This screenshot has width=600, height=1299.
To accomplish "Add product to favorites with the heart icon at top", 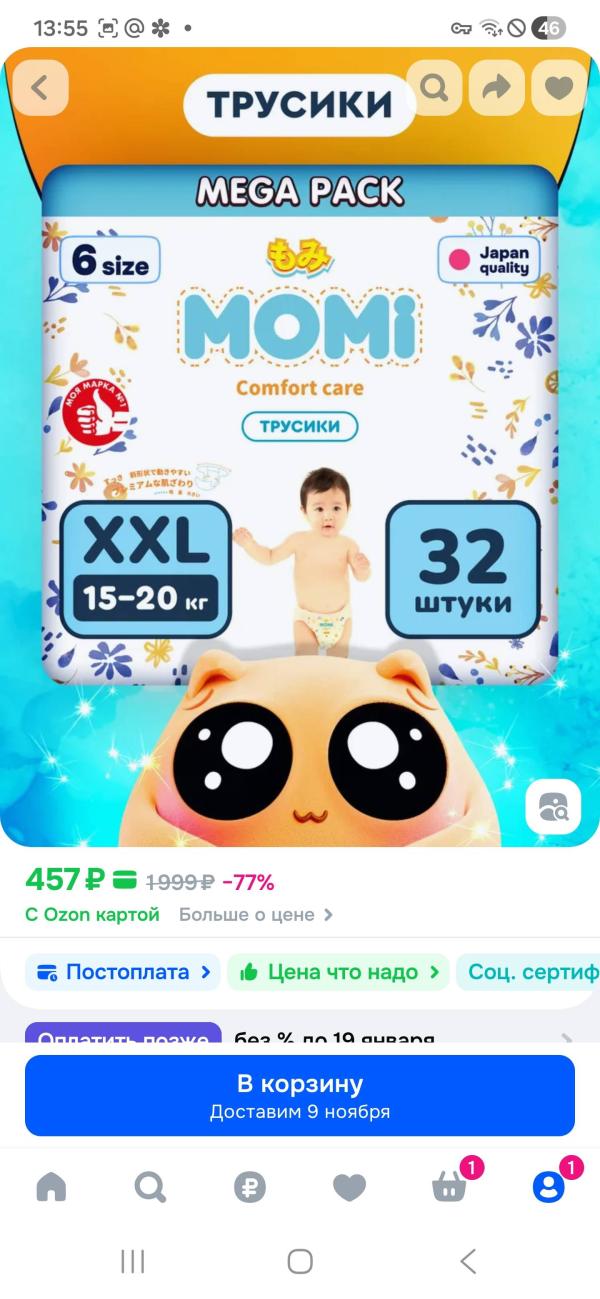I will click(x=559, y=88).
